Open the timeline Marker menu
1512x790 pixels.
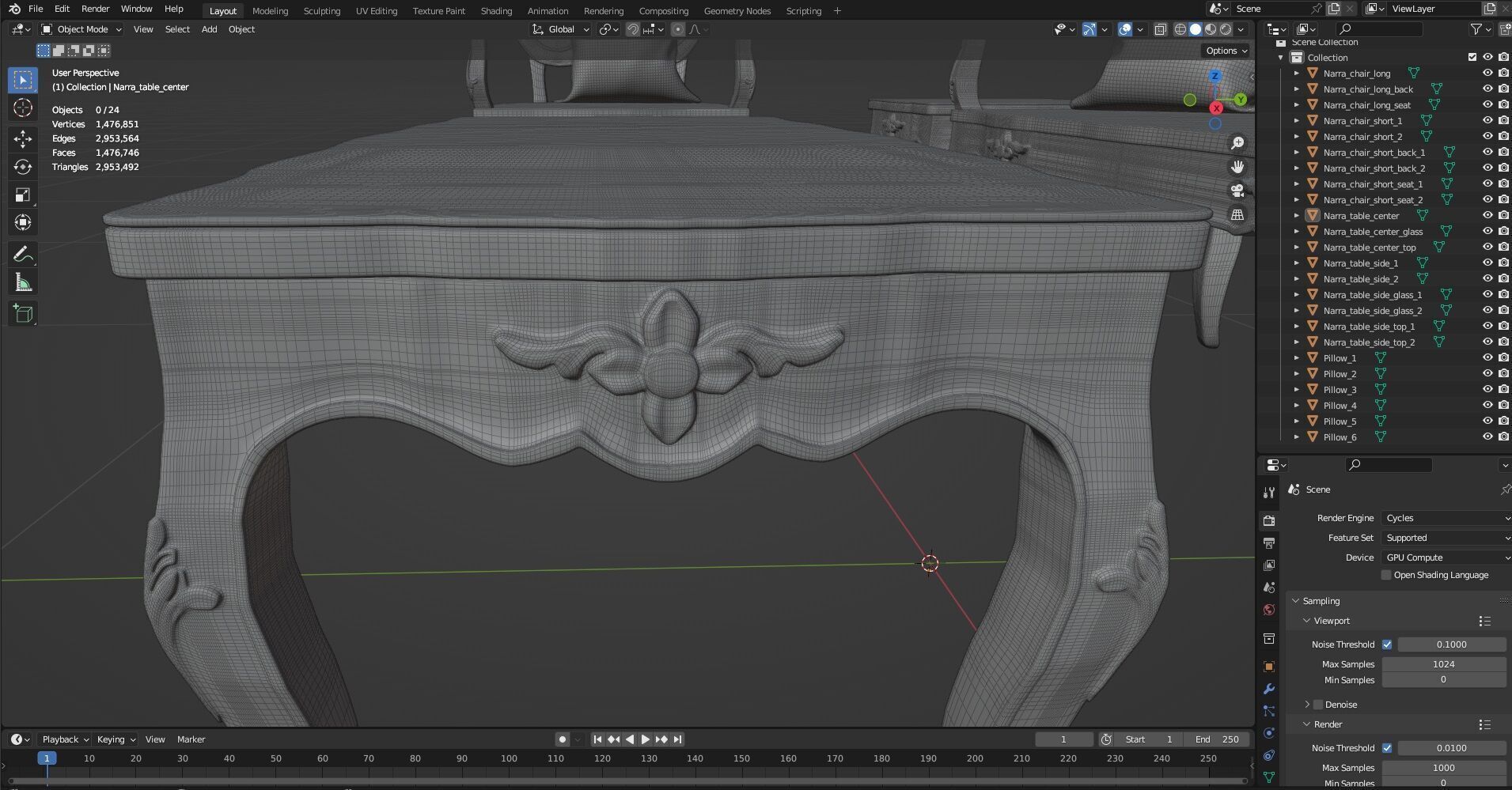[x=191, y=739]
